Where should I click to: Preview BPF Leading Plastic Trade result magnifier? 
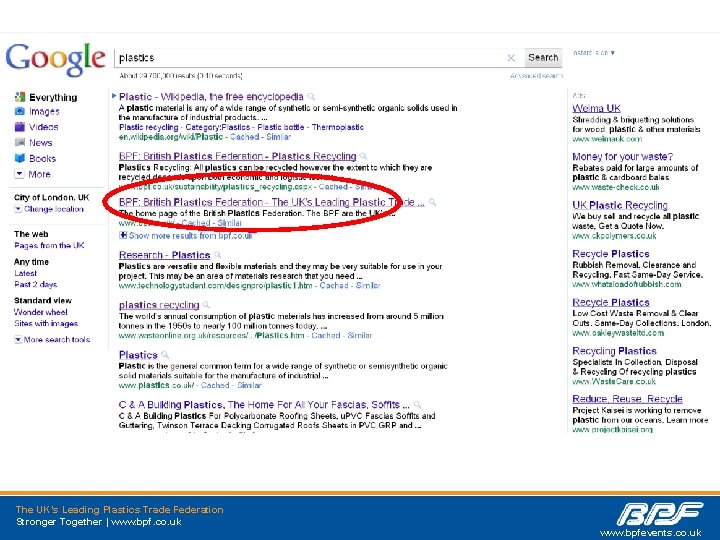coord(432,202)
